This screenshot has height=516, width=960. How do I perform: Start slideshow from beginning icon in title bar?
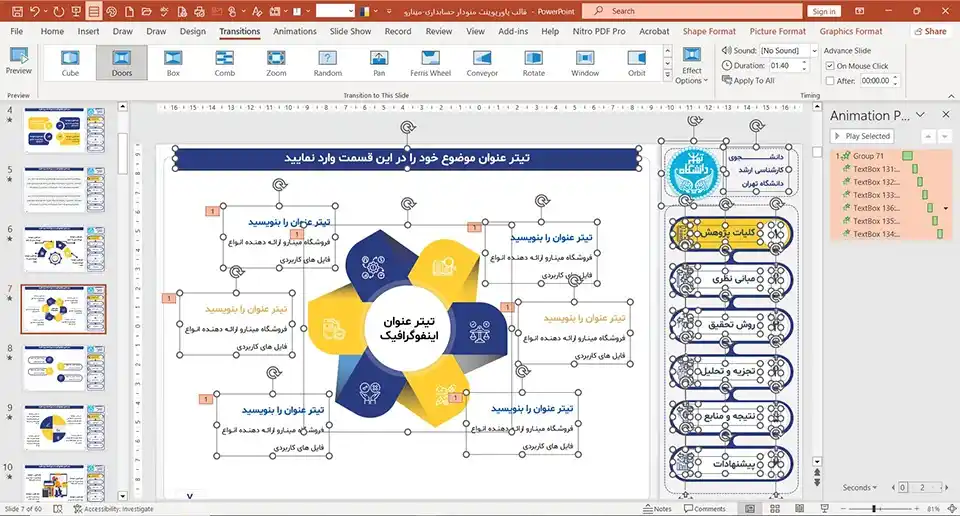[76, 11]
